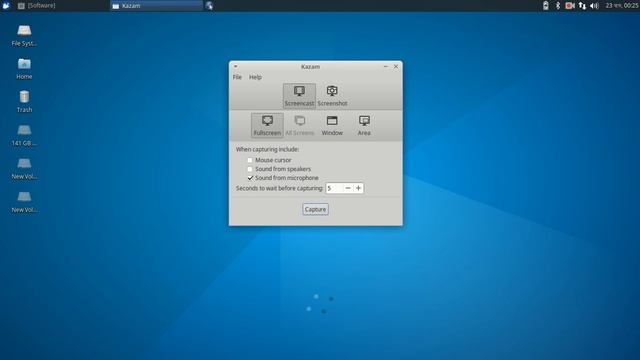The width and height of the screenshot is (640, 360).
Task: Open the battery power indicator in tray
Action: pos(546,6)
